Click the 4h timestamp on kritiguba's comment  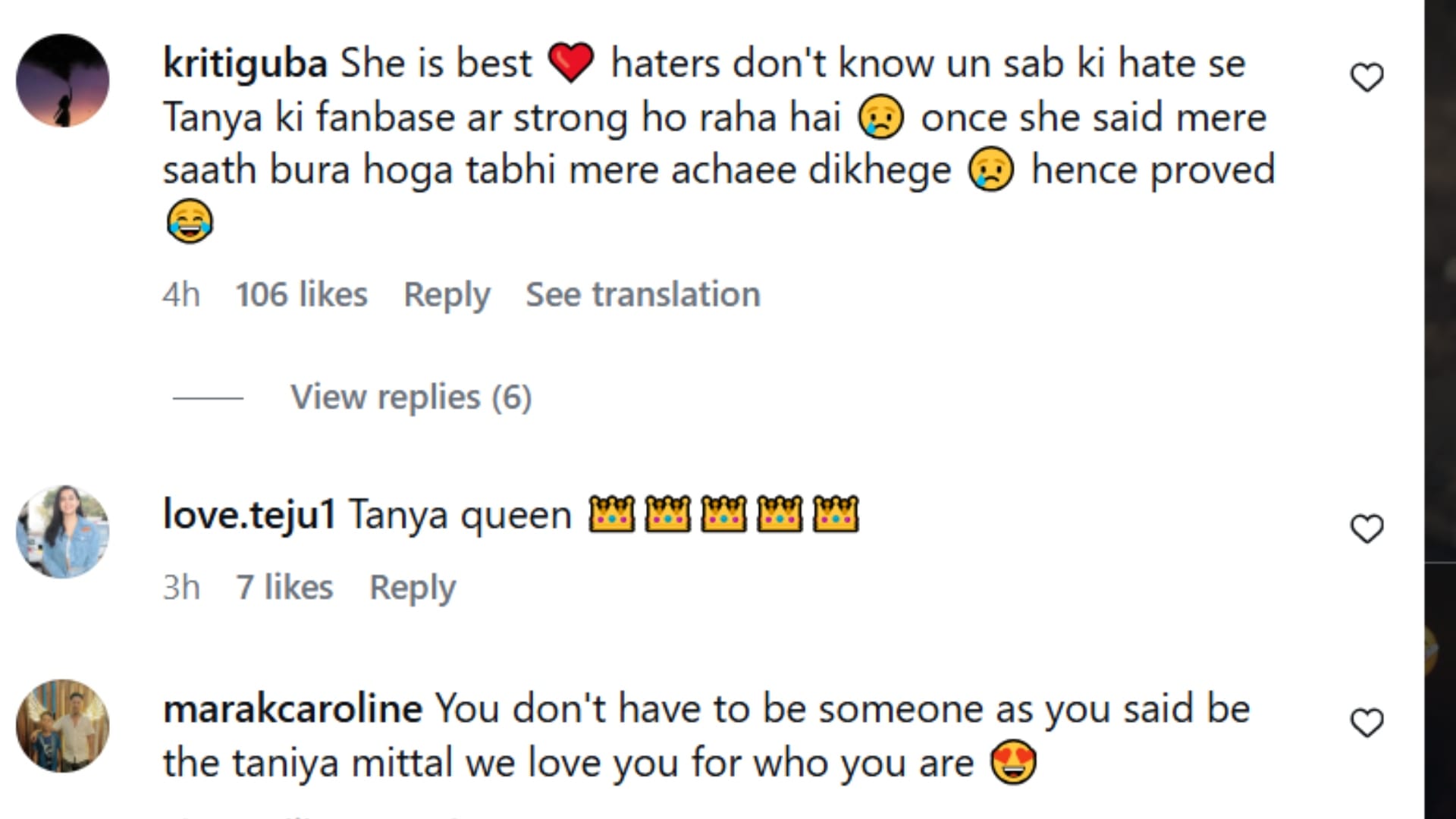click(x=181, y=294)
